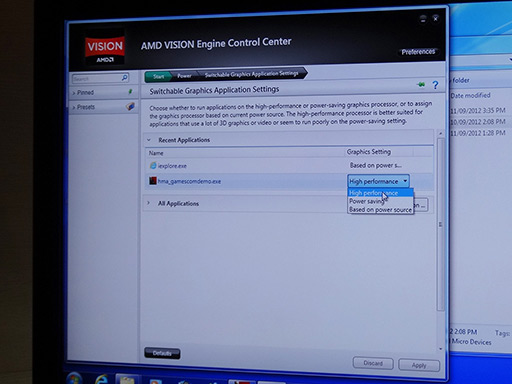Click the Presets icon in the sidebar
The height and width of the screenshot is (384, 512).
(x=130, y=106)
